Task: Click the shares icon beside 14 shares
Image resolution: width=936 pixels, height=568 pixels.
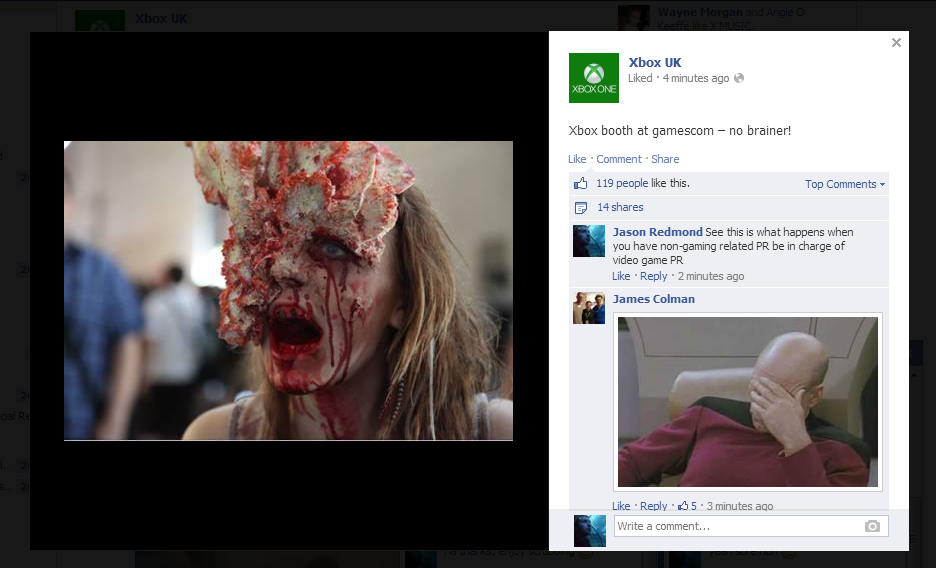Action: (x=580, y=208)
